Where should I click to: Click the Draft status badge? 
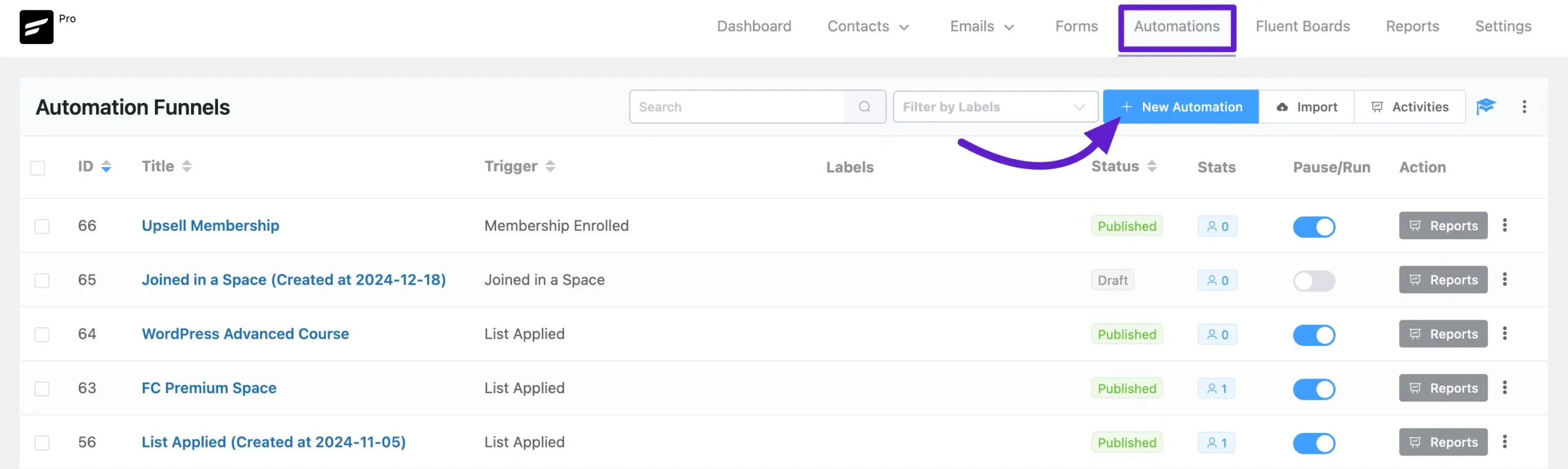(x=1112, y=280)
